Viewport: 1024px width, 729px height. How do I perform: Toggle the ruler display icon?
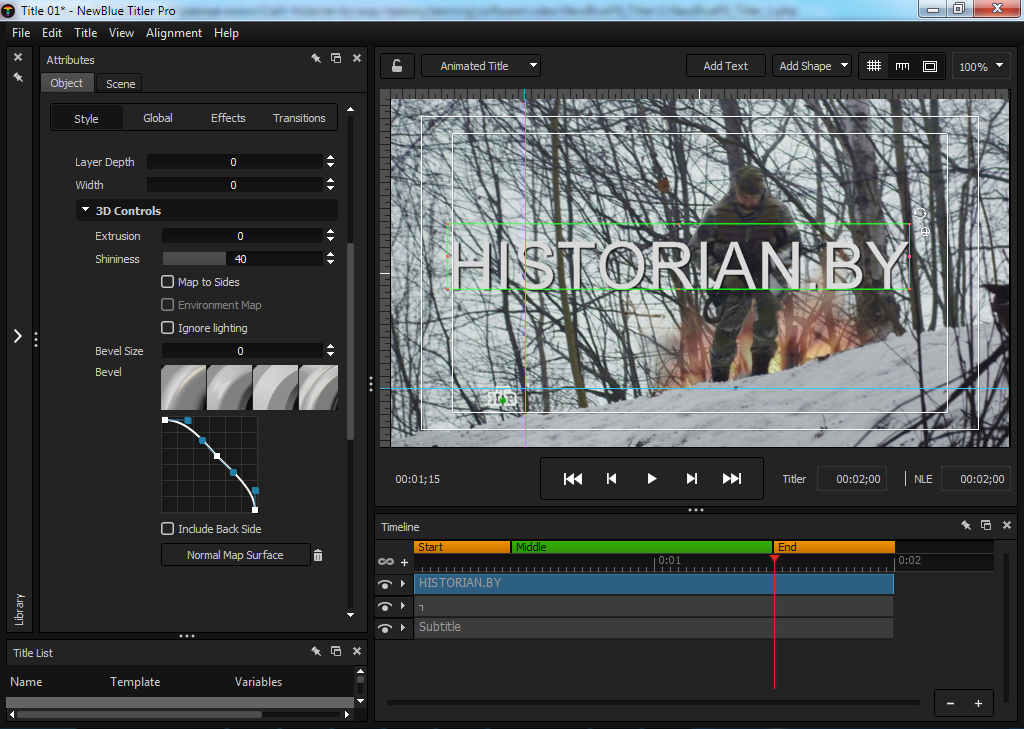click(902, 66)
